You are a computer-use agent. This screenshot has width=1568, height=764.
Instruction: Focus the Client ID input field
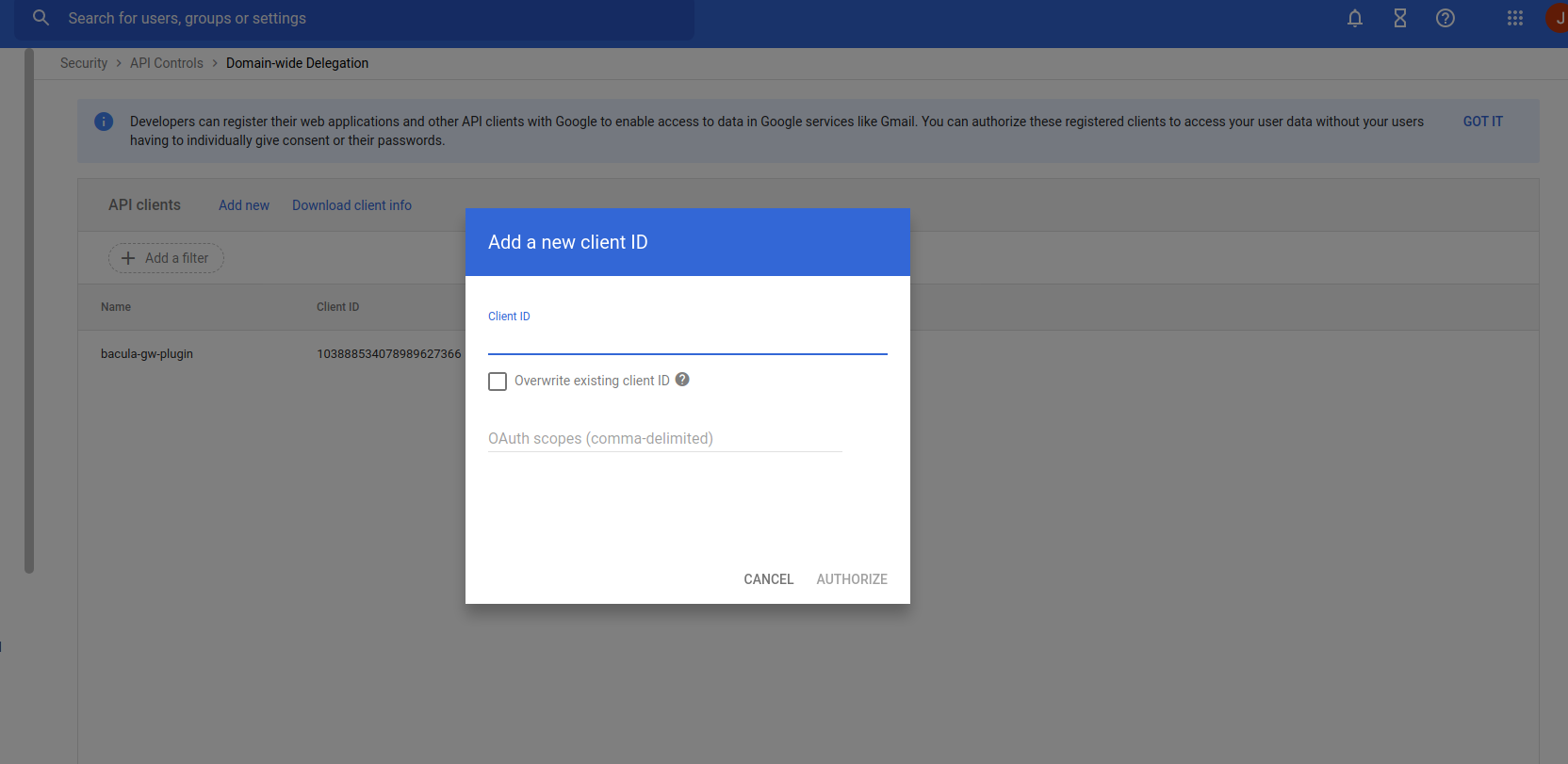pos(688,340)
